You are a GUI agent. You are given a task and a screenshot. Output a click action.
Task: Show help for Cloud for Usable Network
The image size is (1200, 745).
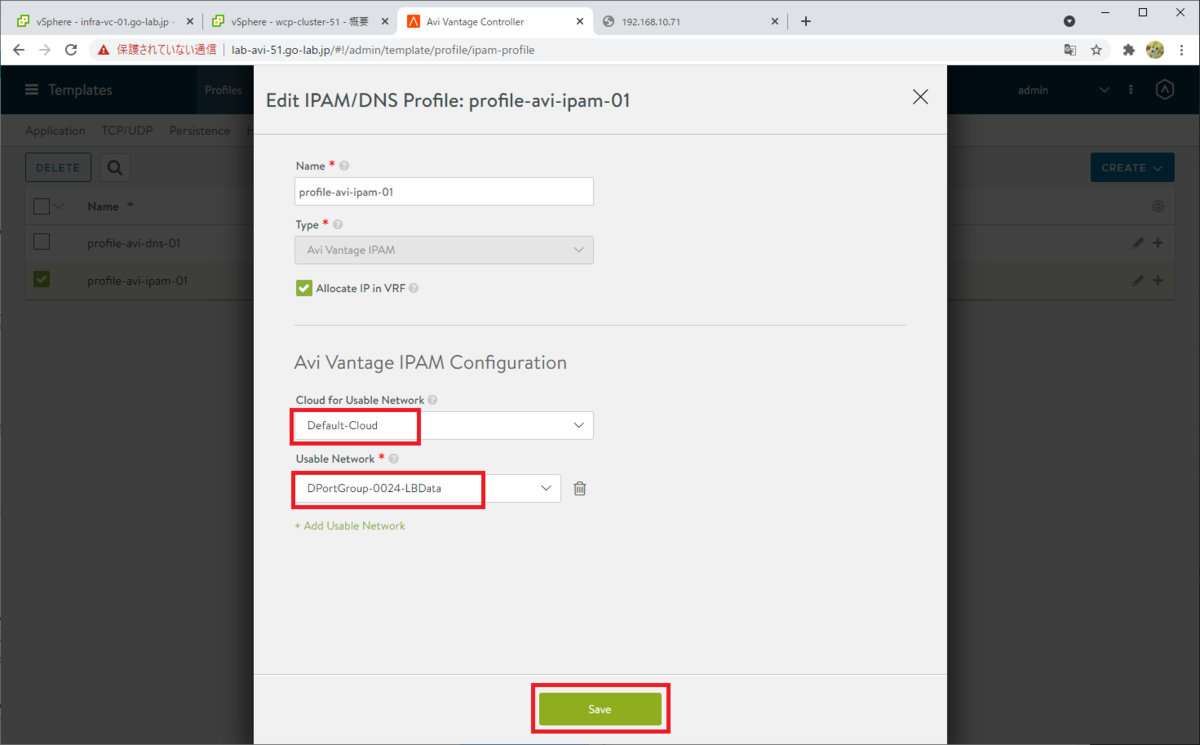pyautogui.click(x=432, y=400)
